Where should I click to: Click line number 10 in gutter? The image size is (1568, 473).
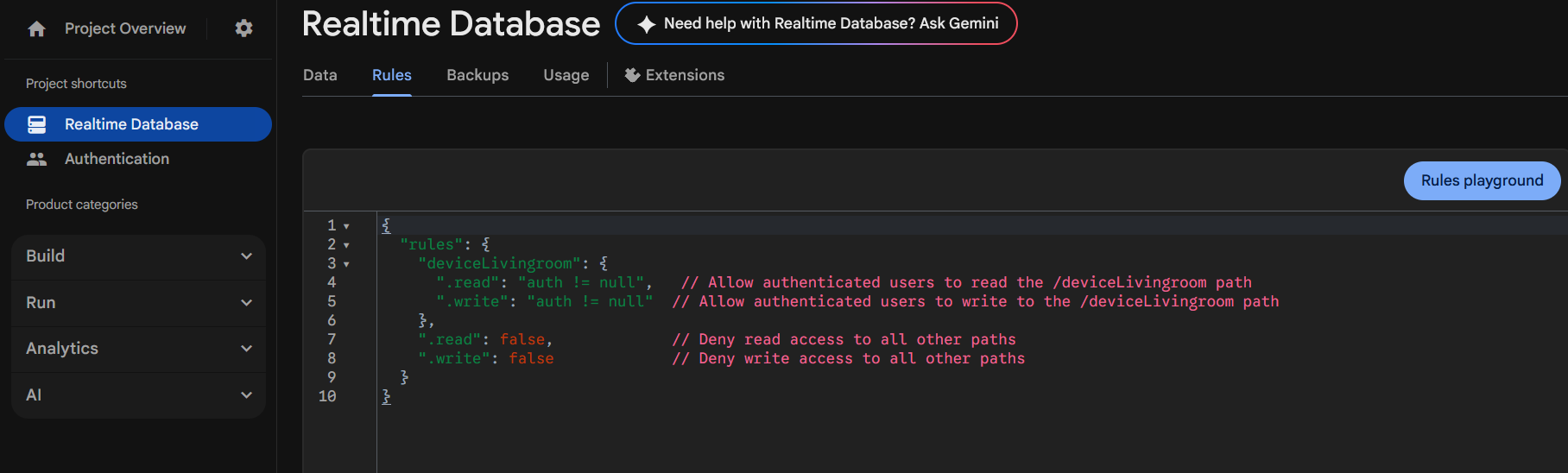point(327,396)
